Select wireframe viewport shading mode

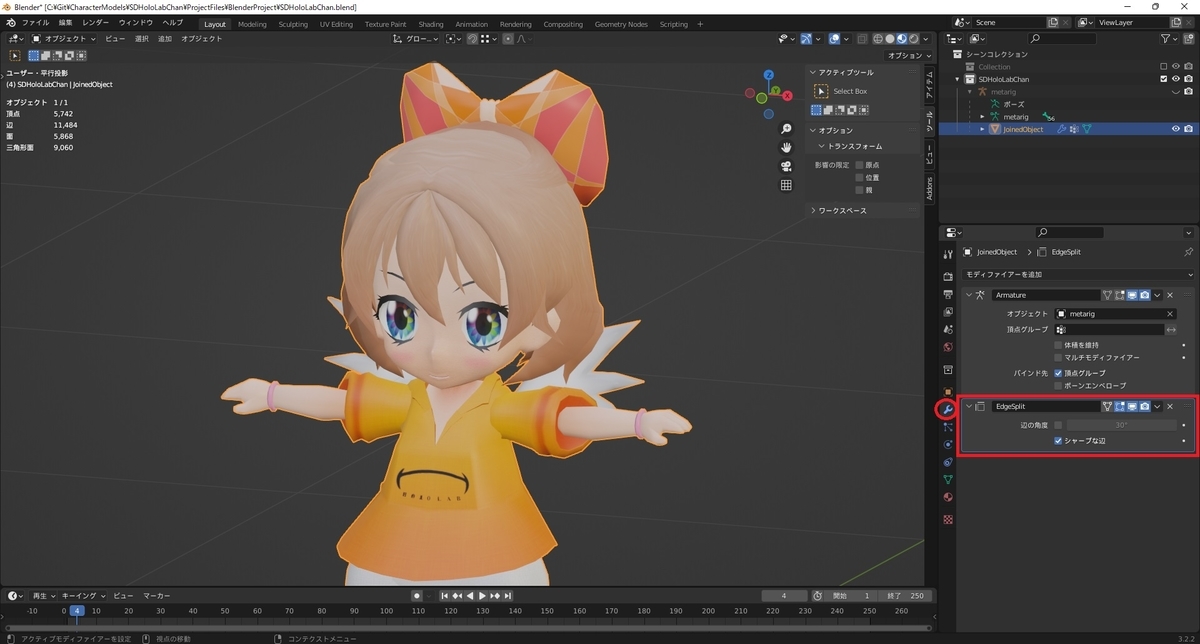click(x=879, y=39)
